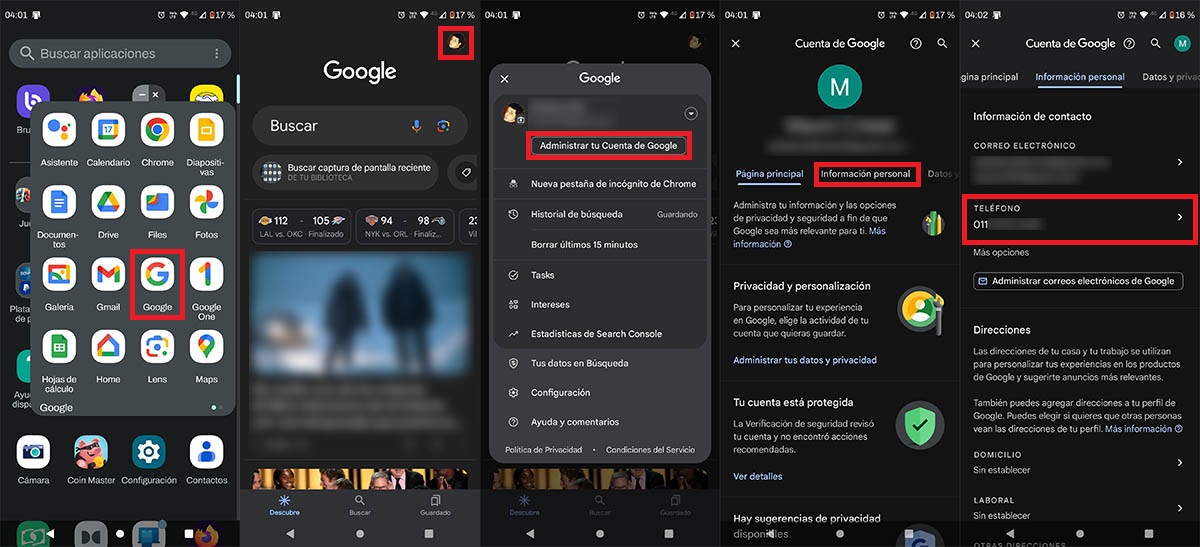The height and width of the screenshot is (547, 1200).
Task: Open the Fotos app icon
Action: tap(206, 203)
